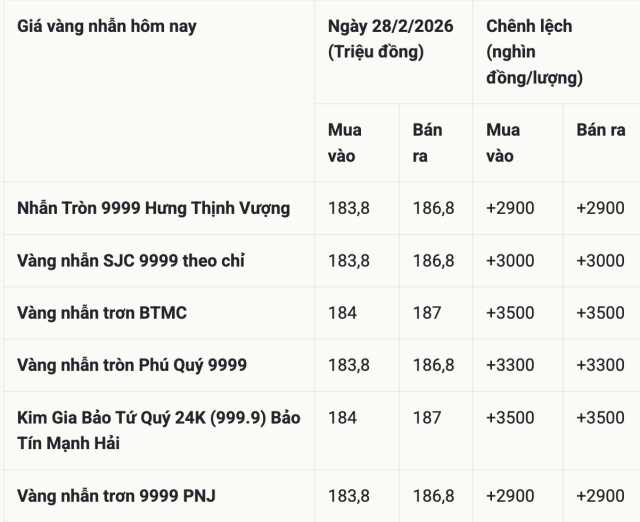Click the "Giá vàng nhẫn hôm nay" header cell
This screenshot has height=522, width=640.
[107, 26]
